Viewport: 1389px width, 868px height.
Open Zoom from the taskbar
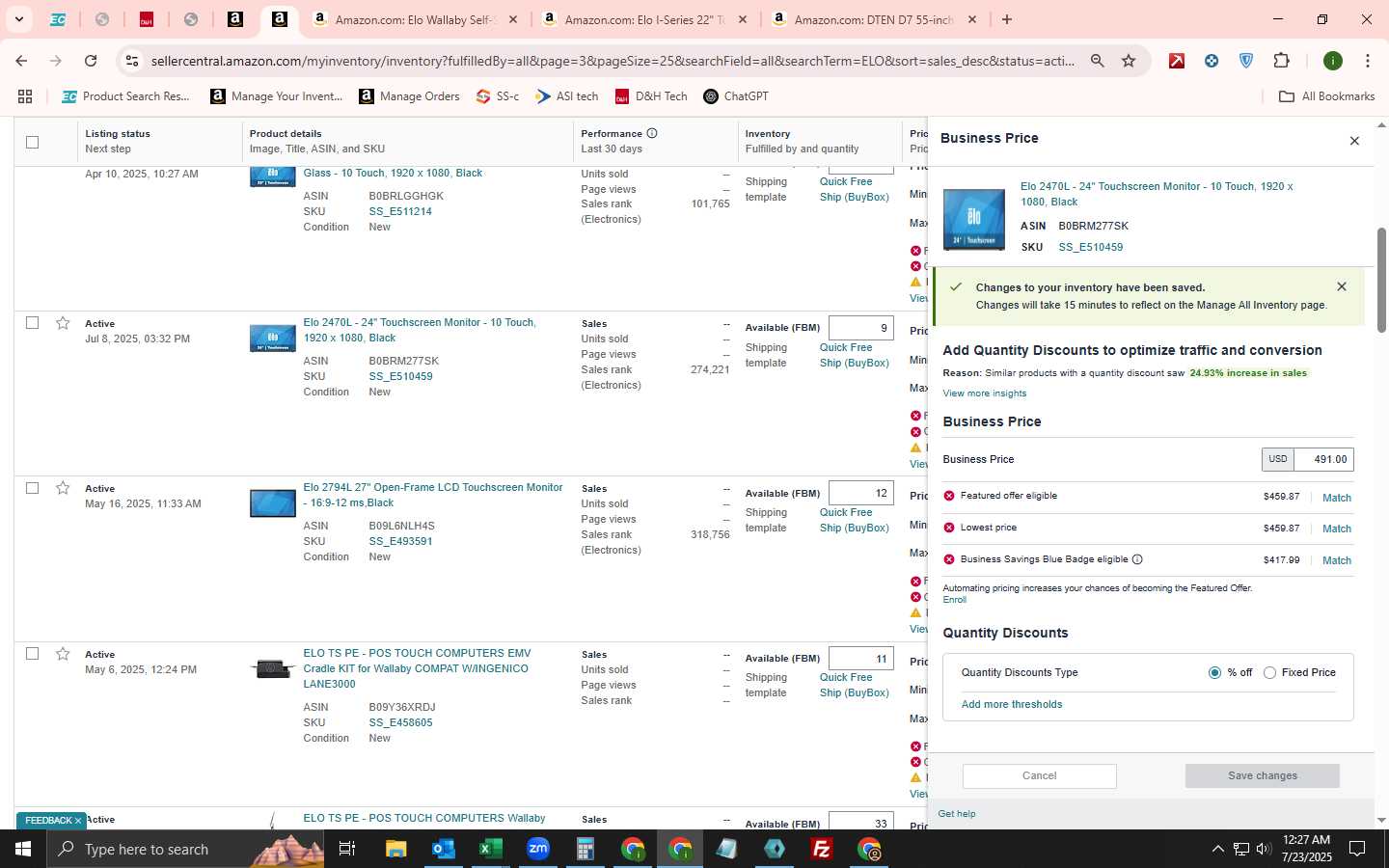(x=537, y=849)
